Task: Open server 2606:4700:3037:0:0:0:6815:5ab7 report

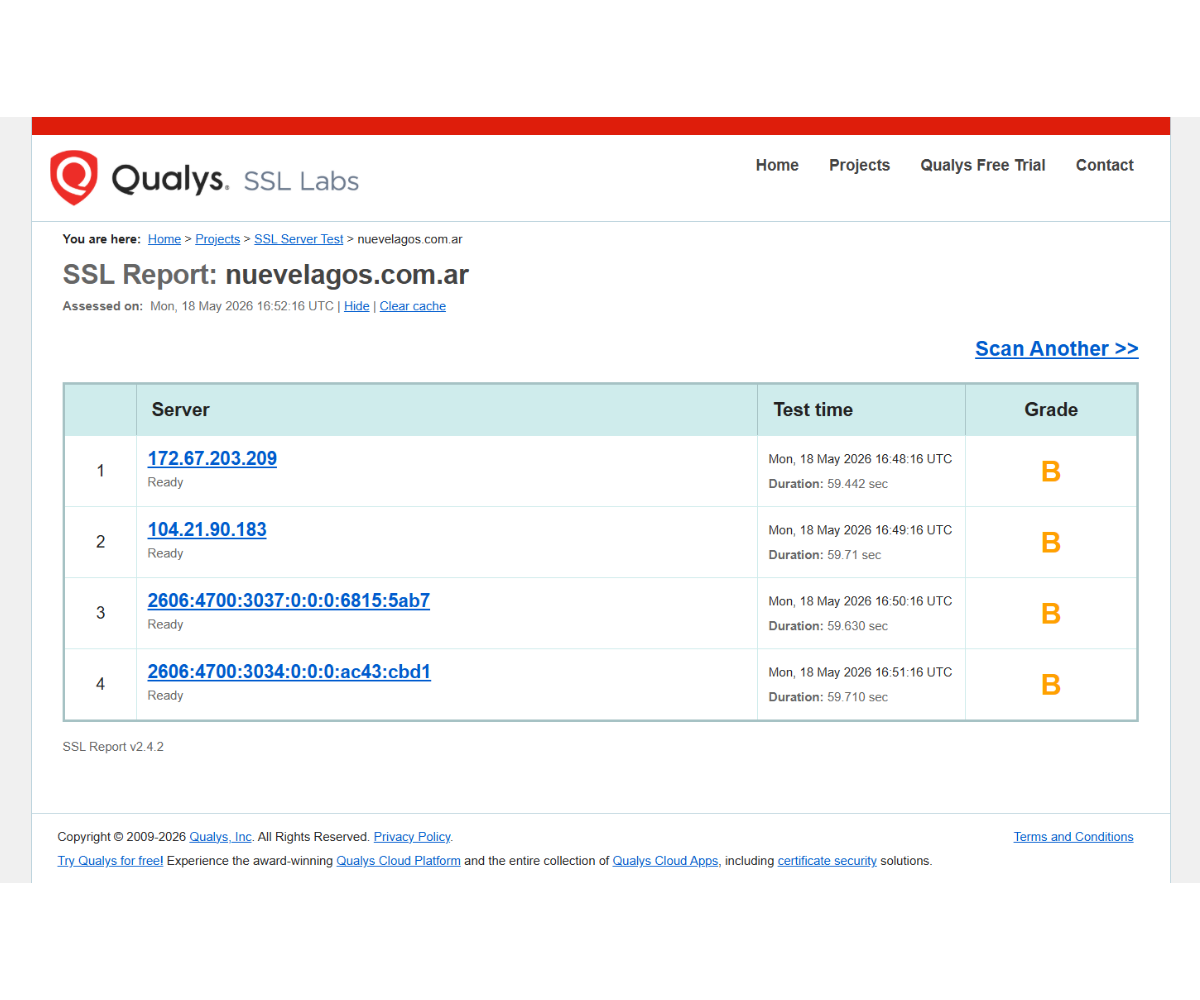Action: pos(289,600)
